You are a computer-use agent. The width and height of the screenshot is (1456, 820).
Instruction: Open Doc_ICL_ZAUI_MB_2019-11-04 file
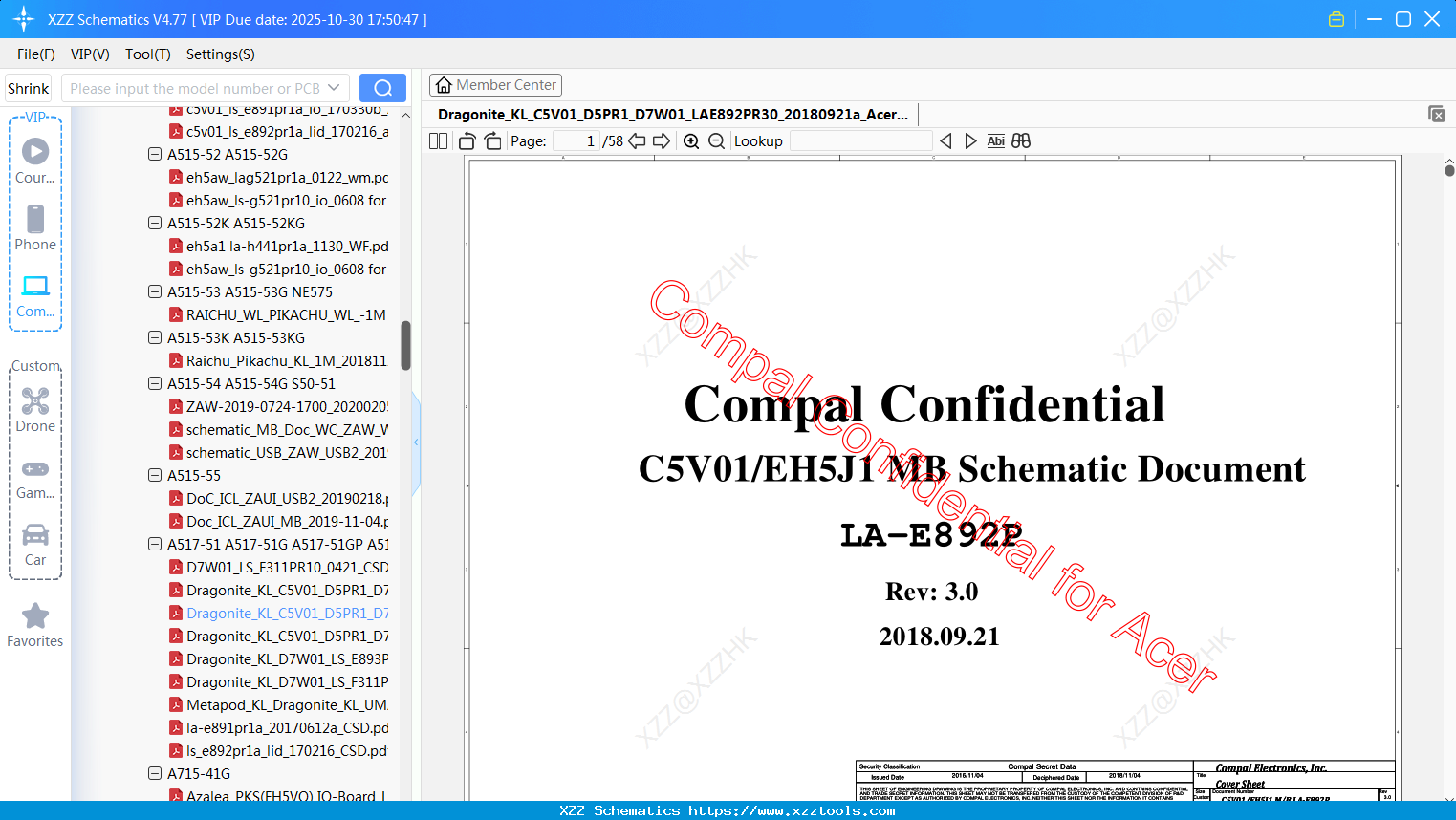point(287,521)
